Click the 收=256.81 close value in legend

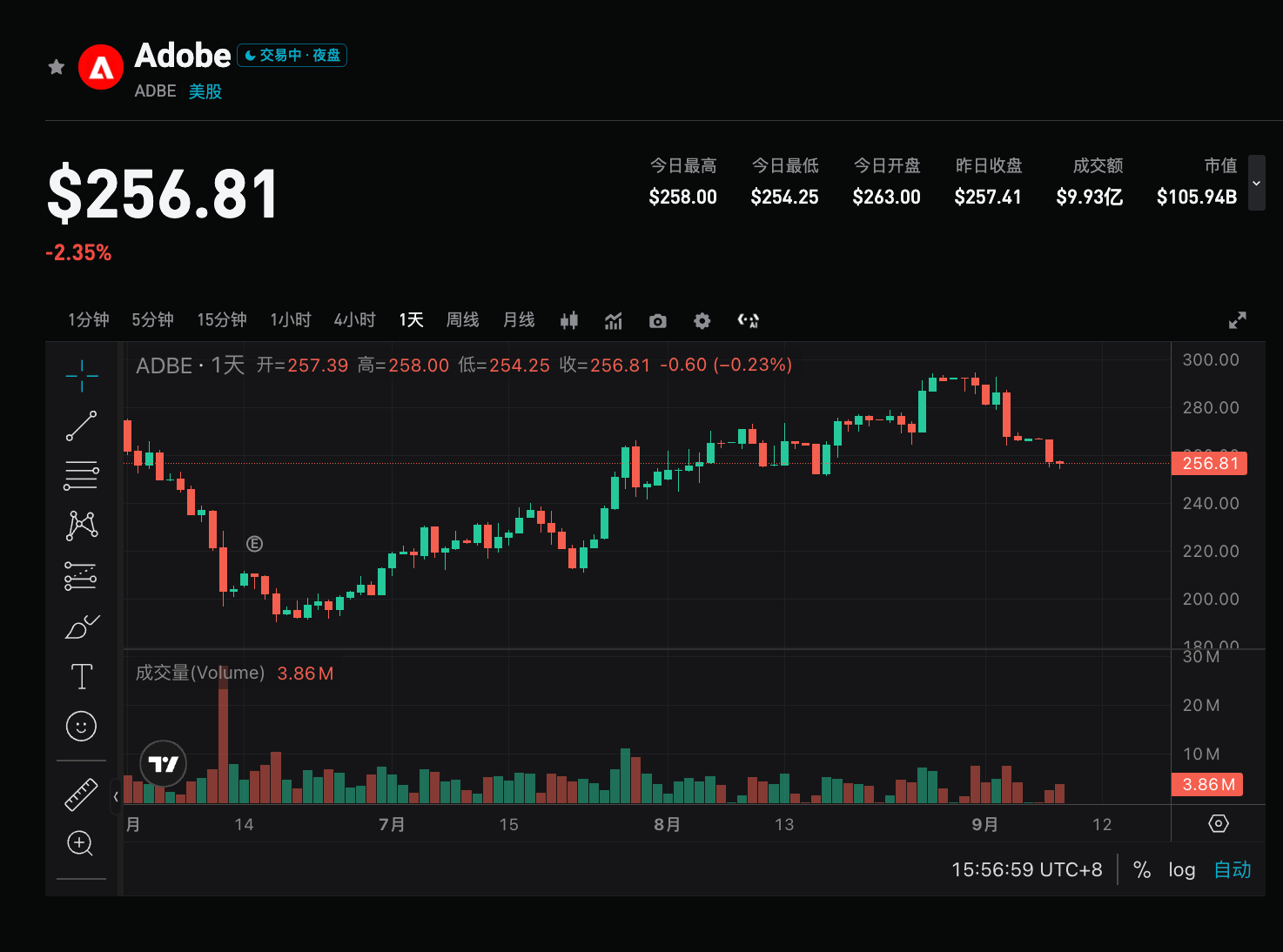(x=605, y=365)
